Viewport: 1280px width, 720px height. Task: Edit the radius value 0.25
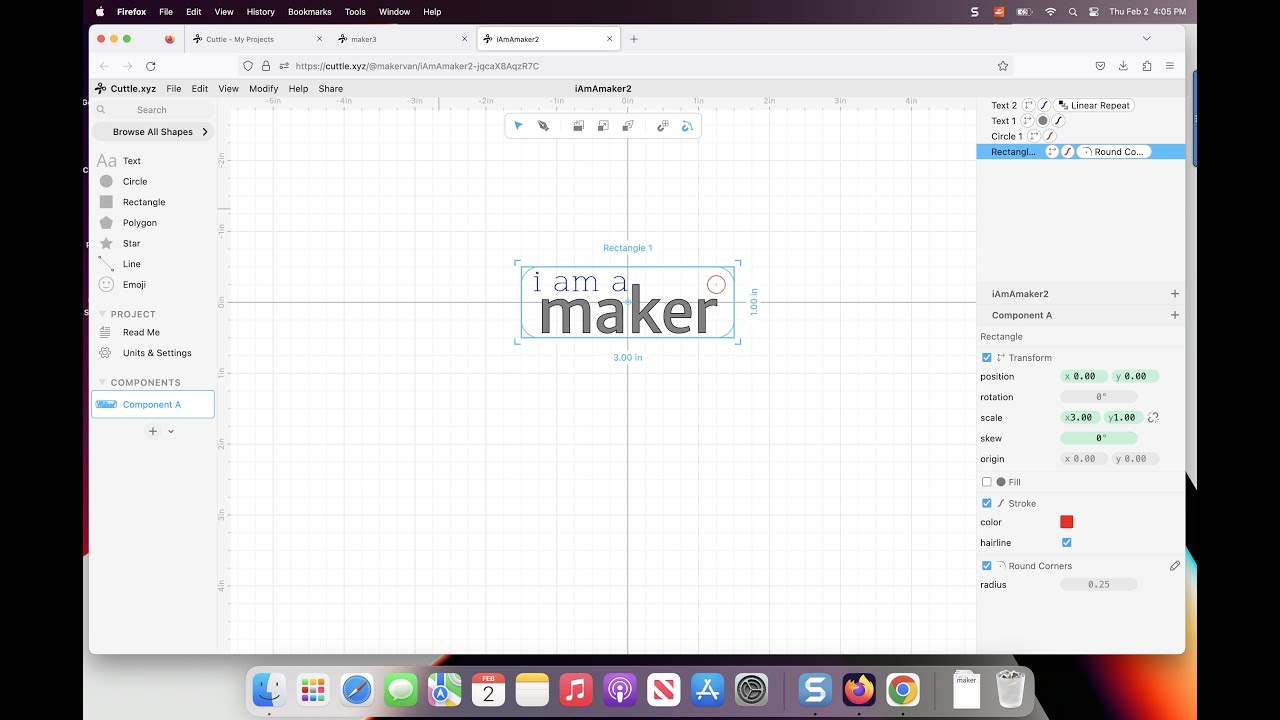tap(1098, 585)
